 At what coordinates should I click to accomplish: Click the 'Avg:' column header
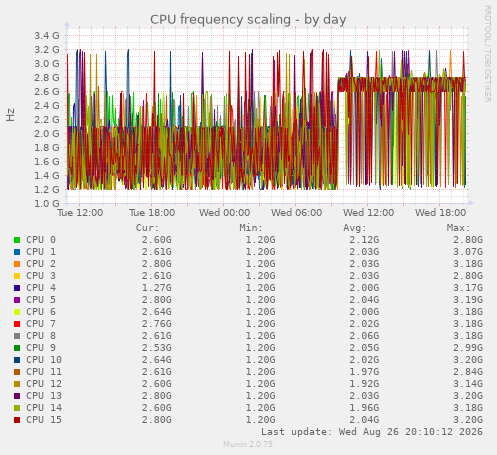pyautogui.click(x=355, y=228)
